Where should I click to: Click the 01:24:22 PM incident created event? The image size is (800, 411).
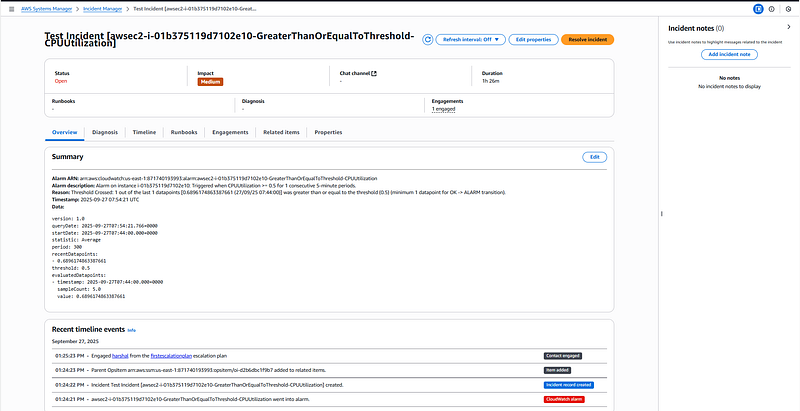329,385
